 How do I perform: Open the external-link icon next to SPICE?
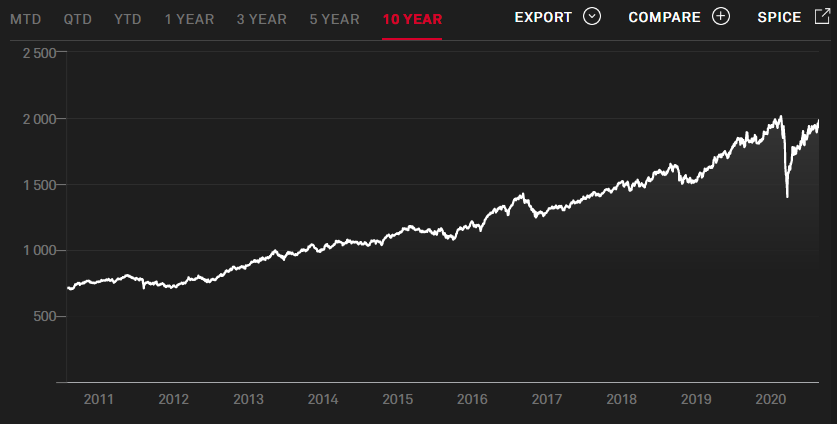[822, 16]
